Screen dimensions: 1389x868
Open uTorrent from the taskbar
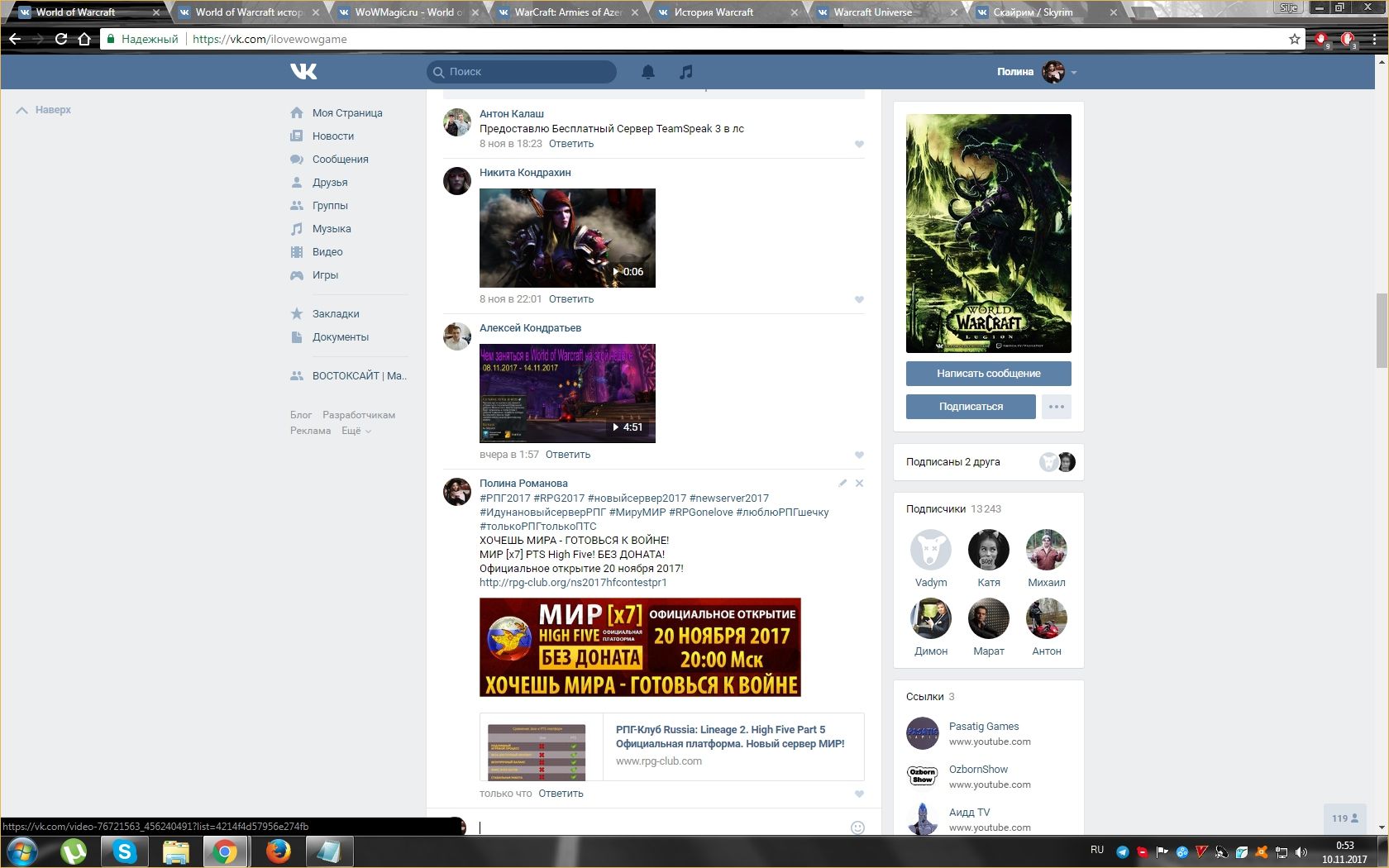[x=74, y=851]
